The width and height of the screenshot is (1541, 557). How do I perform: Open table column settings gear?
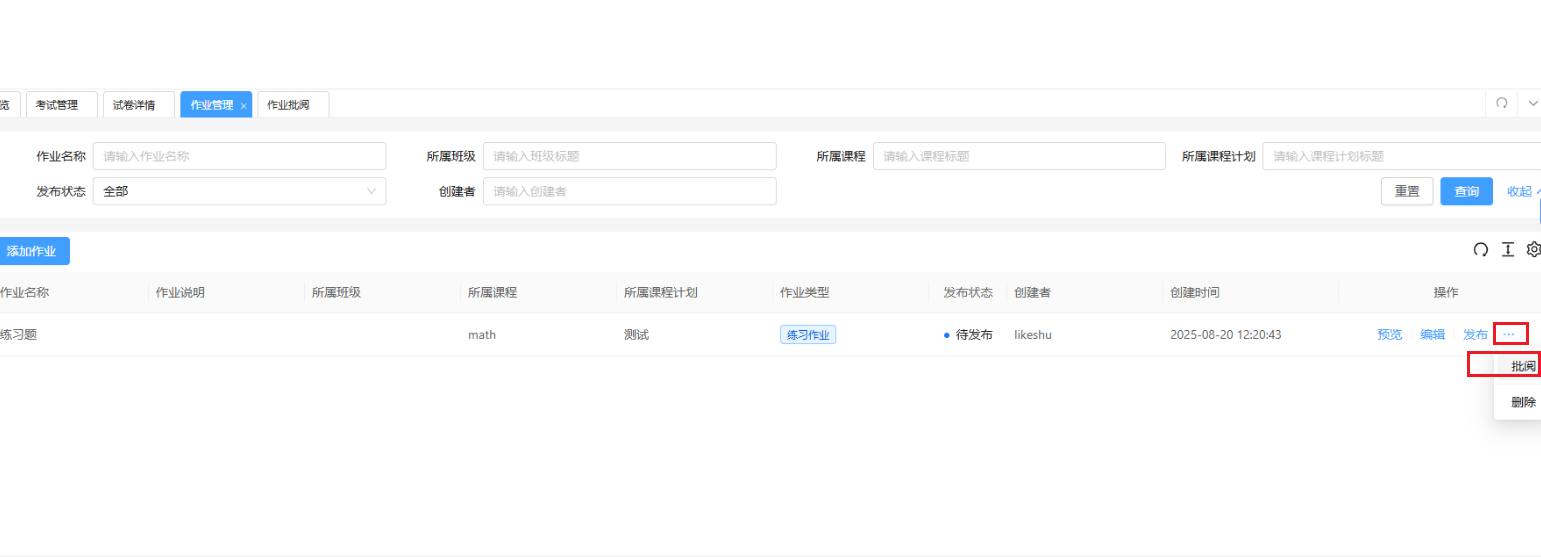[x=1534, y=250]
